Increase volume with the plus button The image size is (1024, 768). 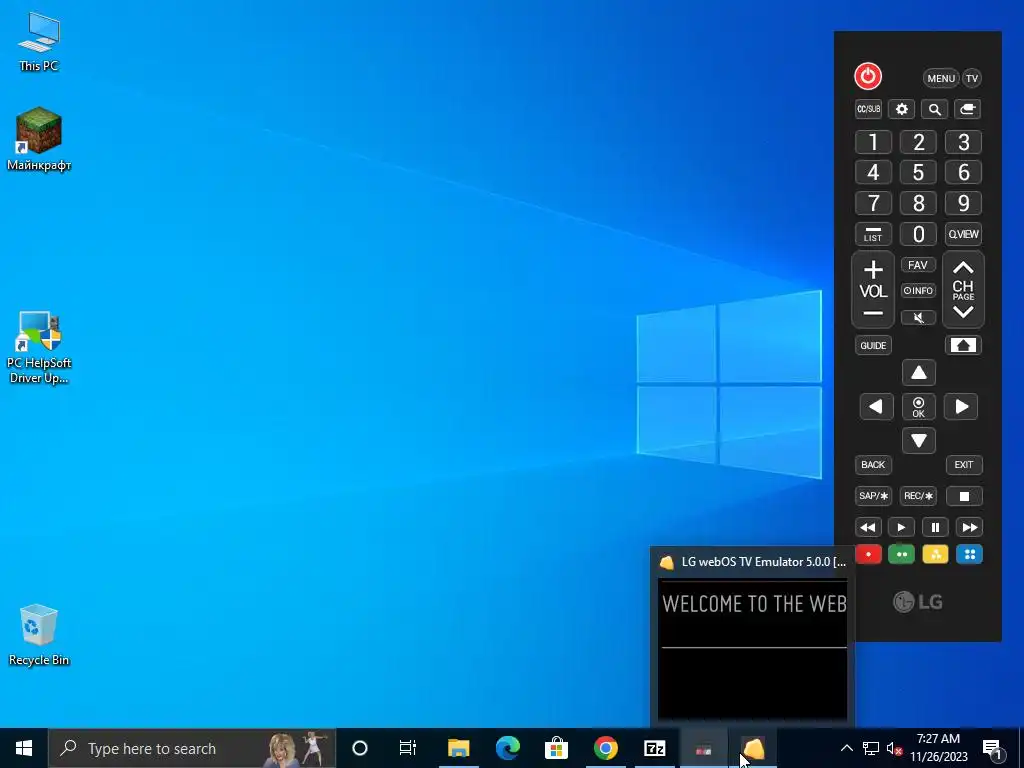tap(873, 269)
